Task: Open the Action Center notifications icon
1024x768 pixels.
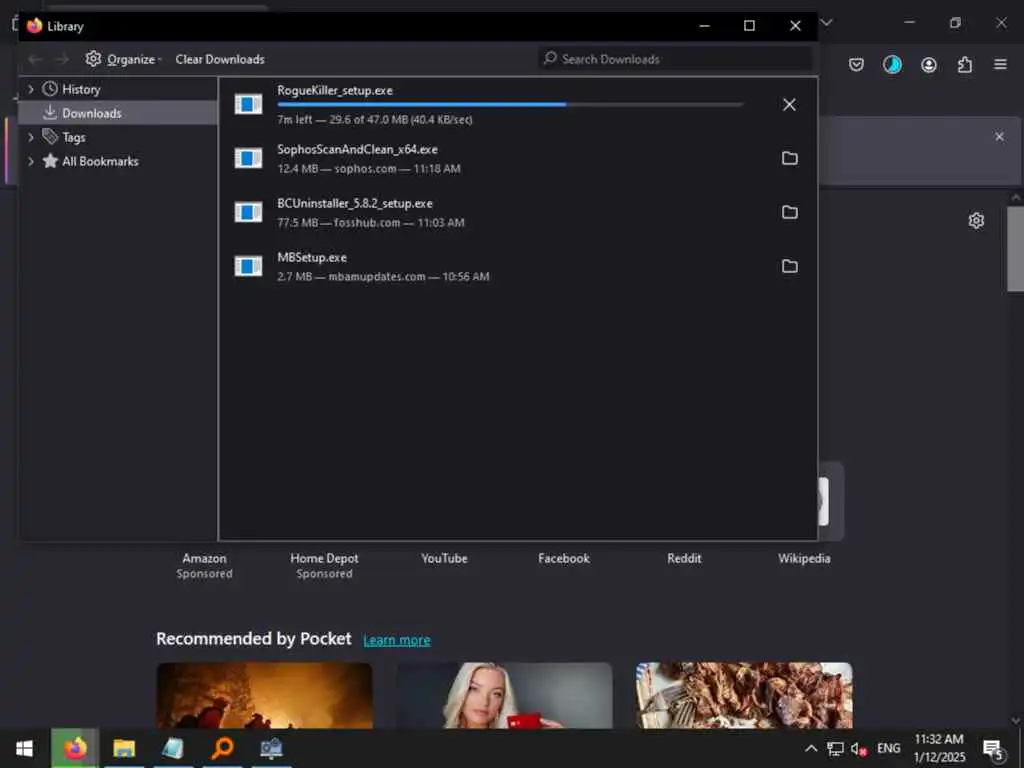Action: (993, 749)
